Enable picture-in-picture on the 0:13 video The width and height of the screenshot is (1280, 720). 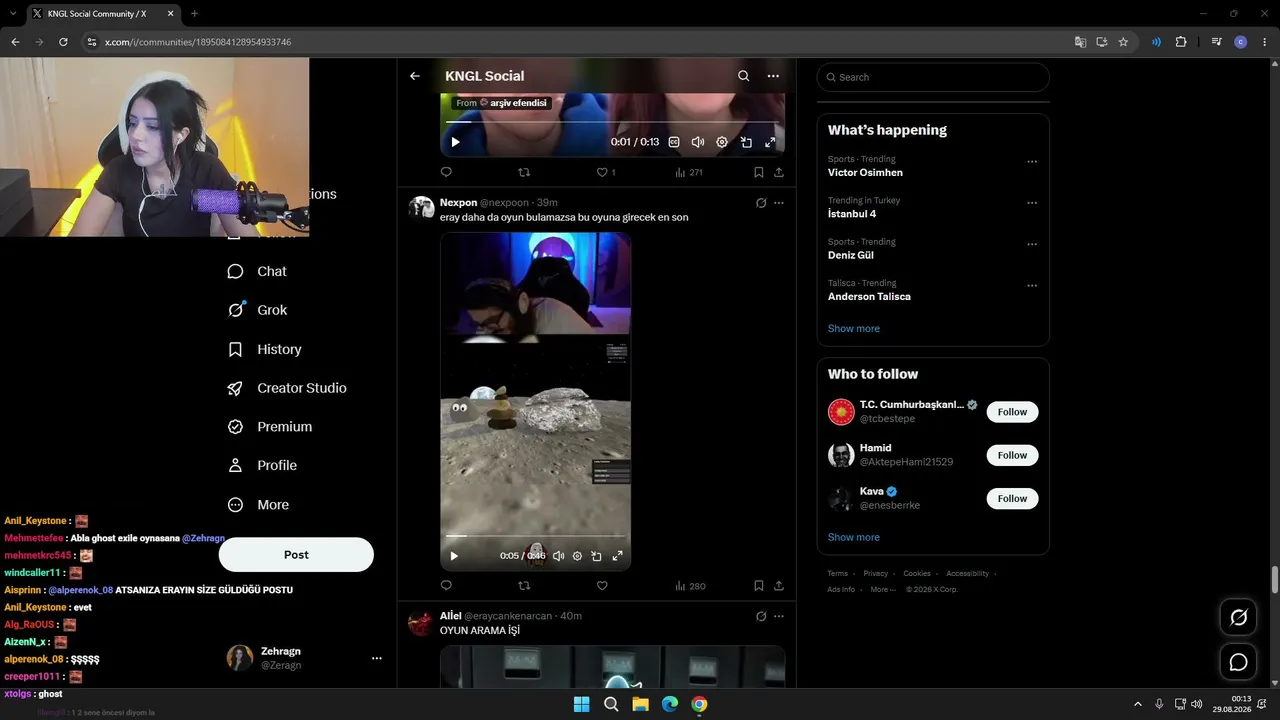pos(746,142)
